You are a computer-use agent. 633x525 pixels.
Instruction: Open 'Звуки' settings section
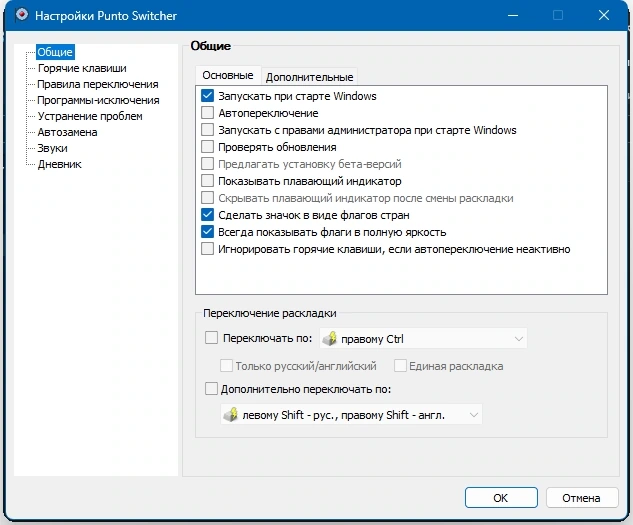click(x=52, y=148)
